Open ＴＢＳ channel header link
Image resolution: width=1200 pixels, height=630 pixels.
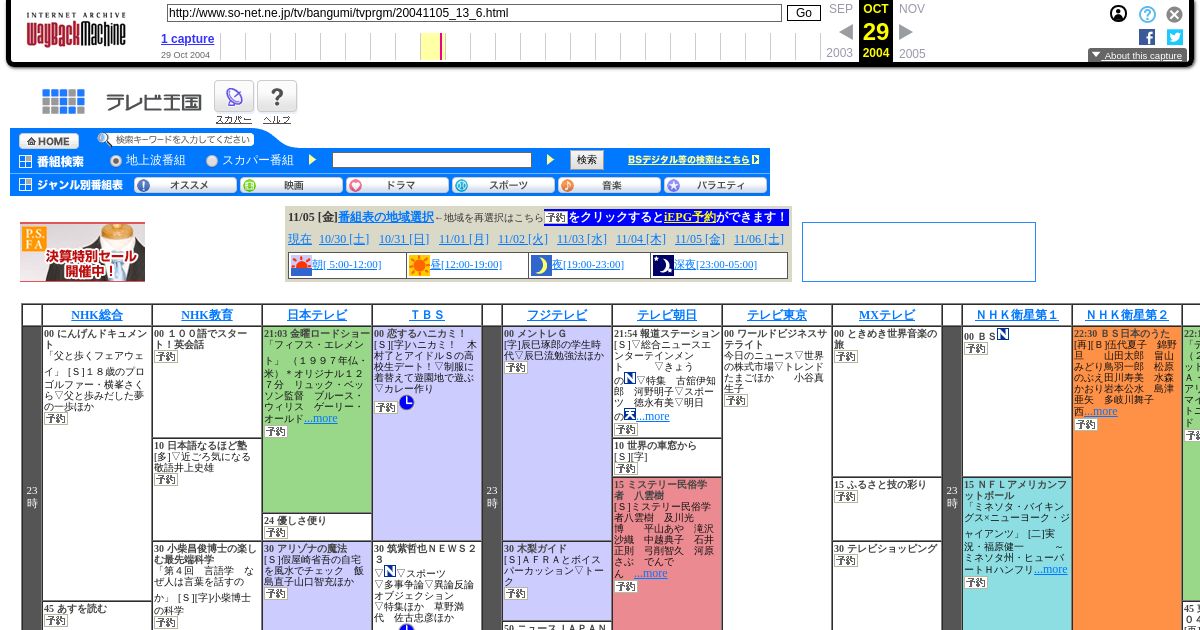(427, 315)
